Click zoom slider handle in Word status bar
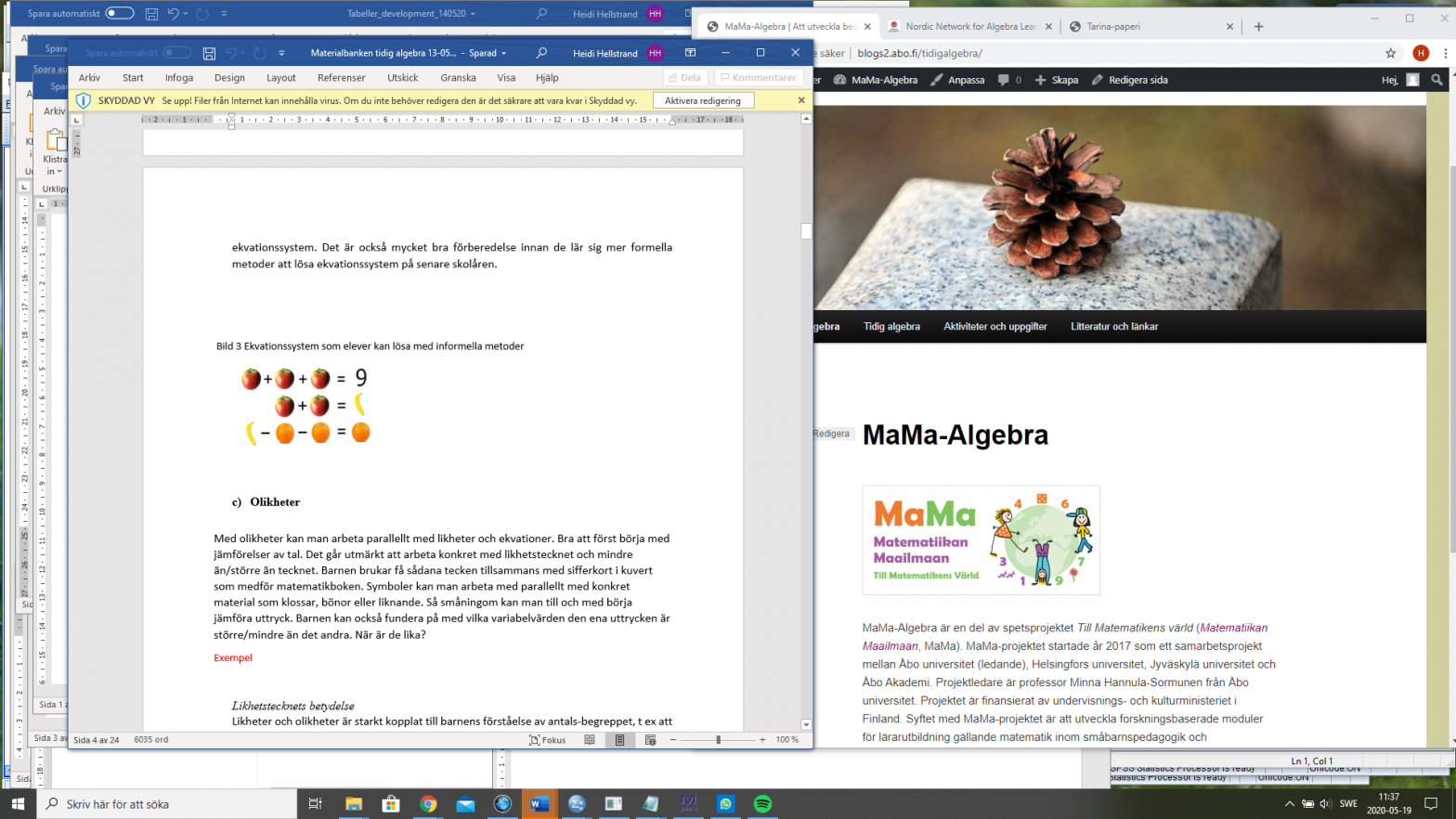 pyautogui.click(x=718, y=740)
